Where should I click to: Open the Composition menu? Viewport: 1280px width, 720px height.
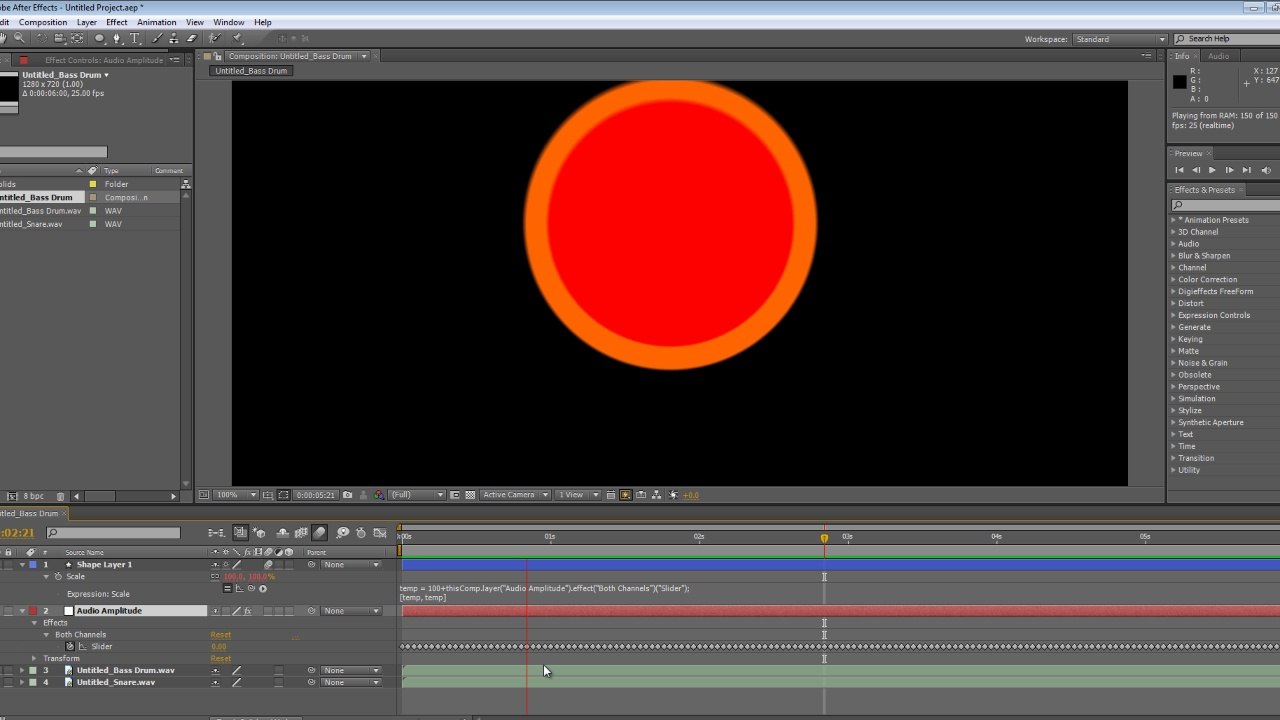(43, 22)
